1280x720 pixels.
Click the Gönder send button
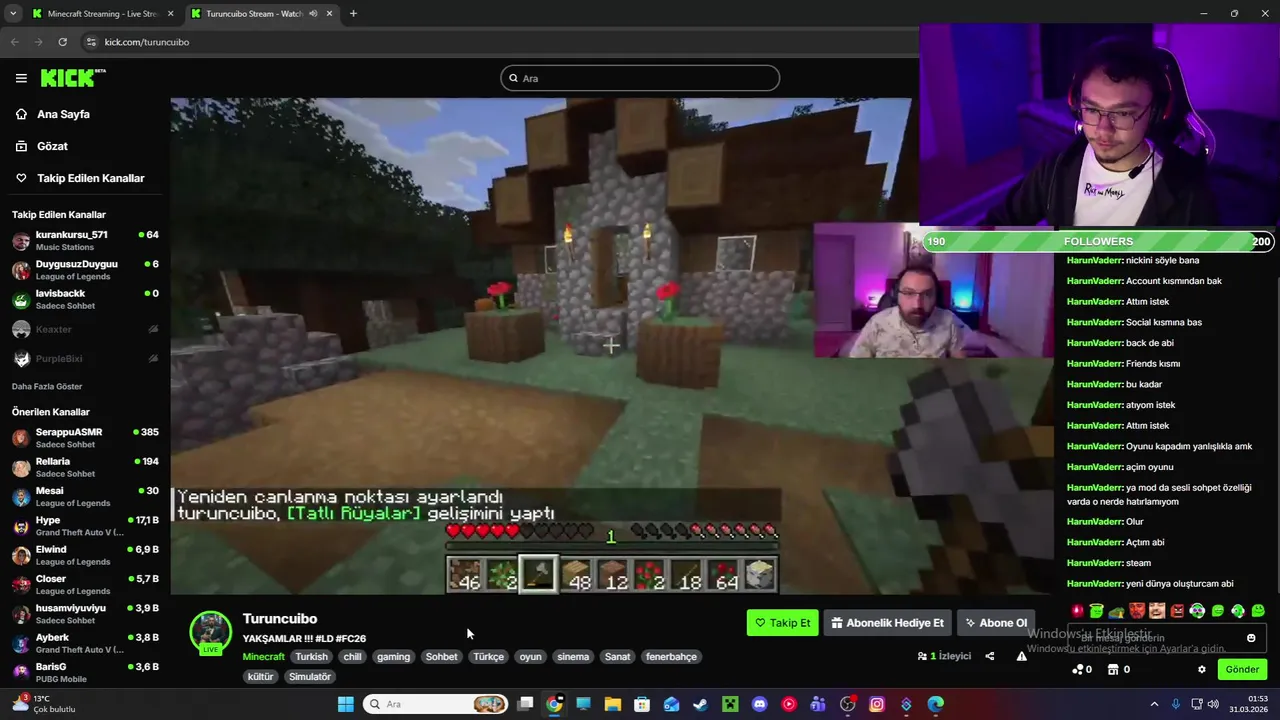[x=1242, y=669]
